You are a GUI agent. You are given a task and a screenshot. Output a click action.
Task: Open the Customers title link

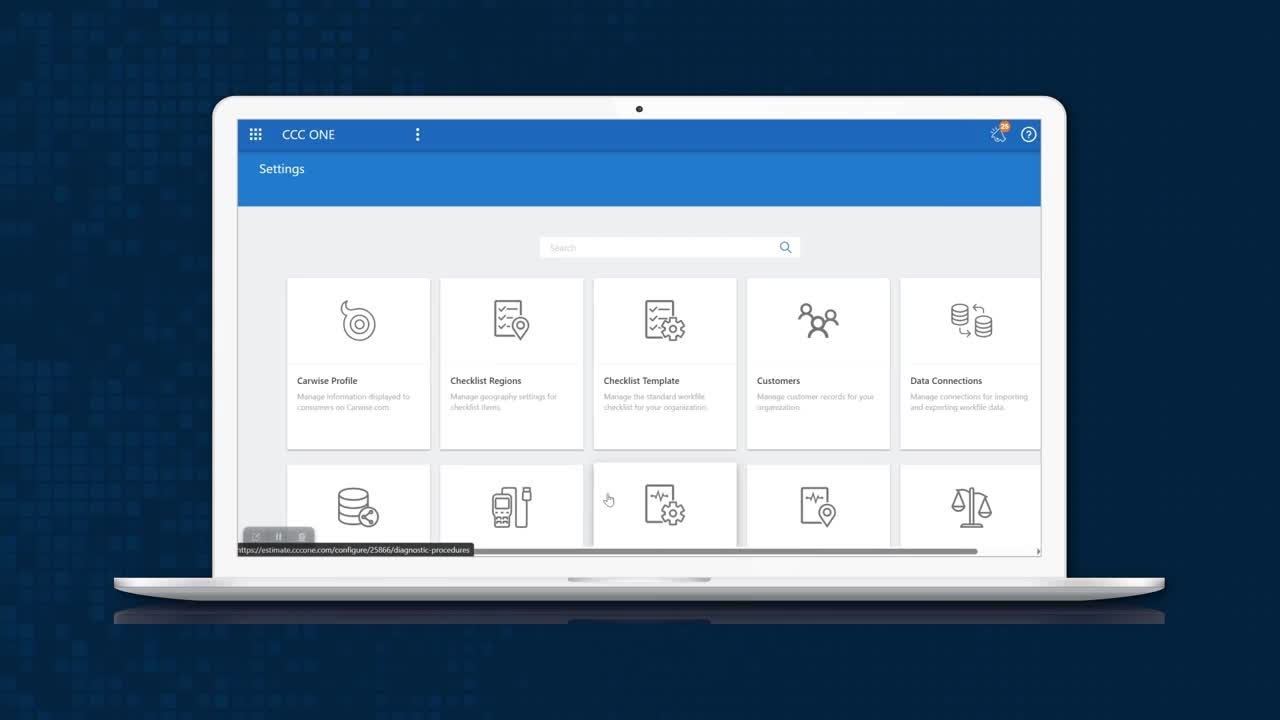pos(778,381)
